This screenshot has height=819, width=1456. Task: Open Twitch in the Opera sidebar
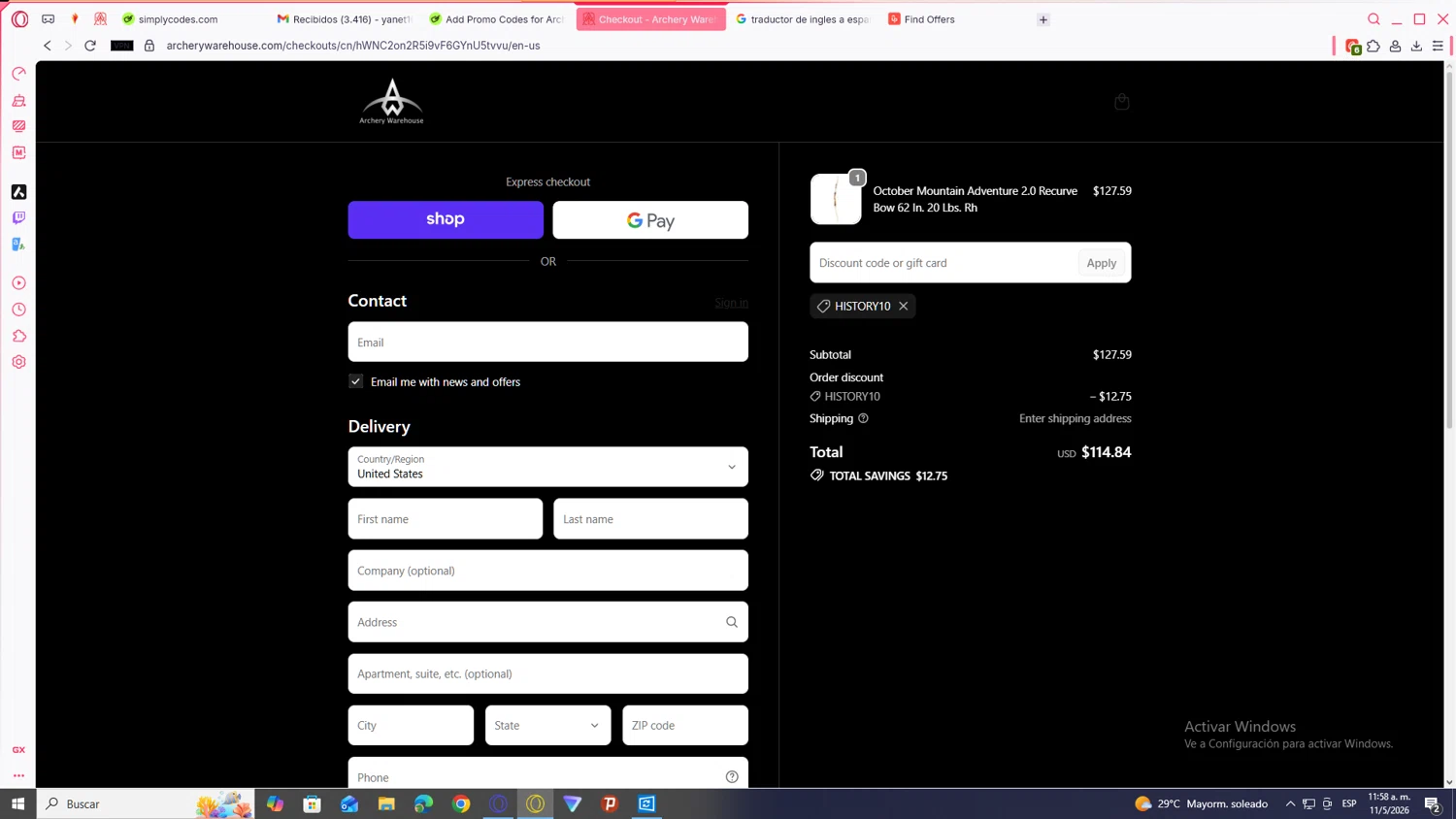click(x=18, y=218)
